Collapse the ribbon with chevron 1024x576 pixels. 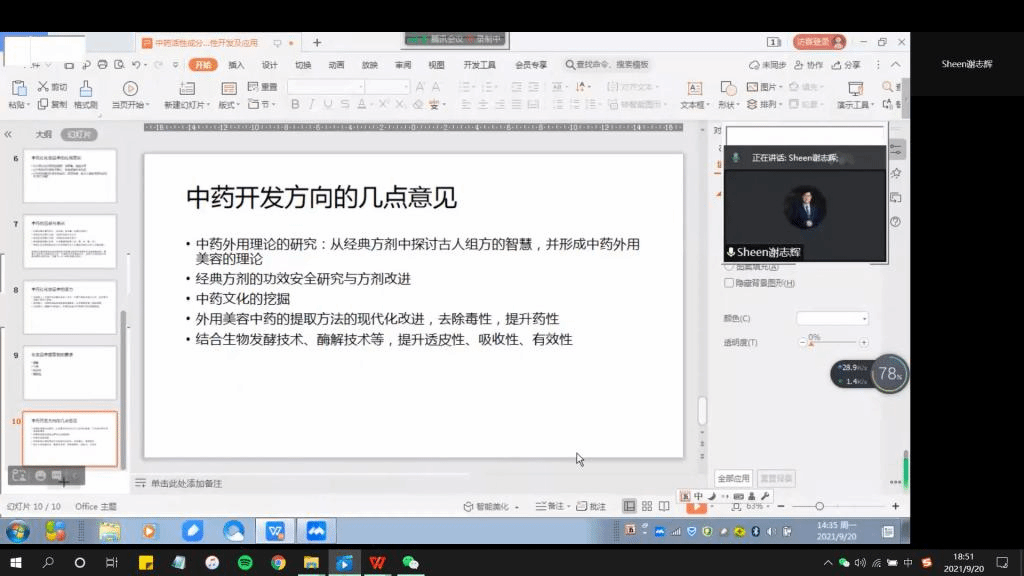tap(895, 65)
